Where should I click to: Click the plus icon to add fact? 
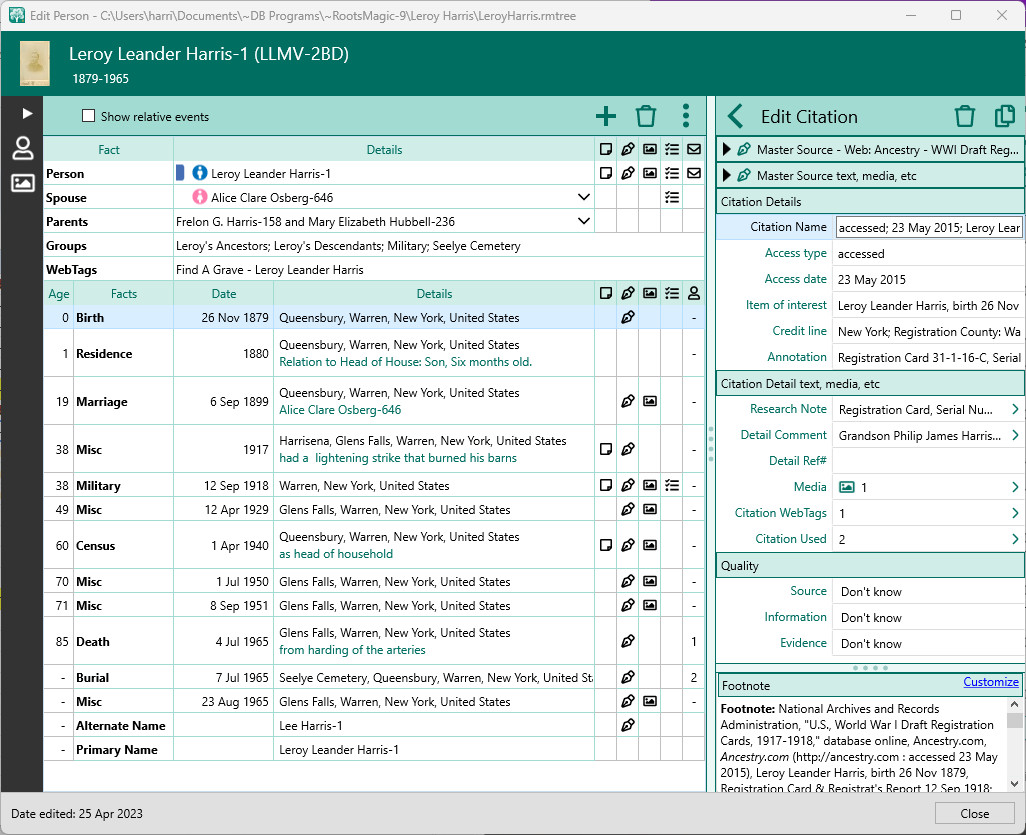tap(606, 116)
